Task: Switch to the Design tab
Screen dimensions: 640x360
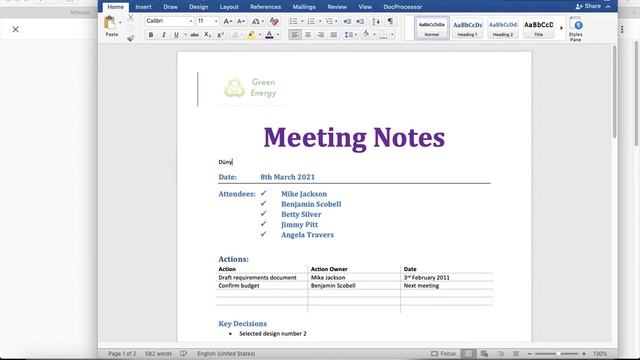Action: (198, 7)
